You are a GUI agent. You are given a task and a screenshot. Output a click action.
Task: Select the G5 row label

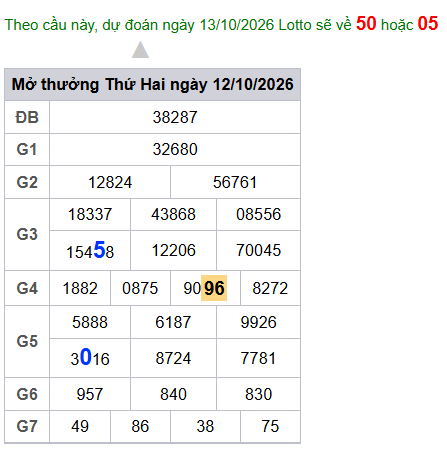pyautogui.click(x=27, y=342)
